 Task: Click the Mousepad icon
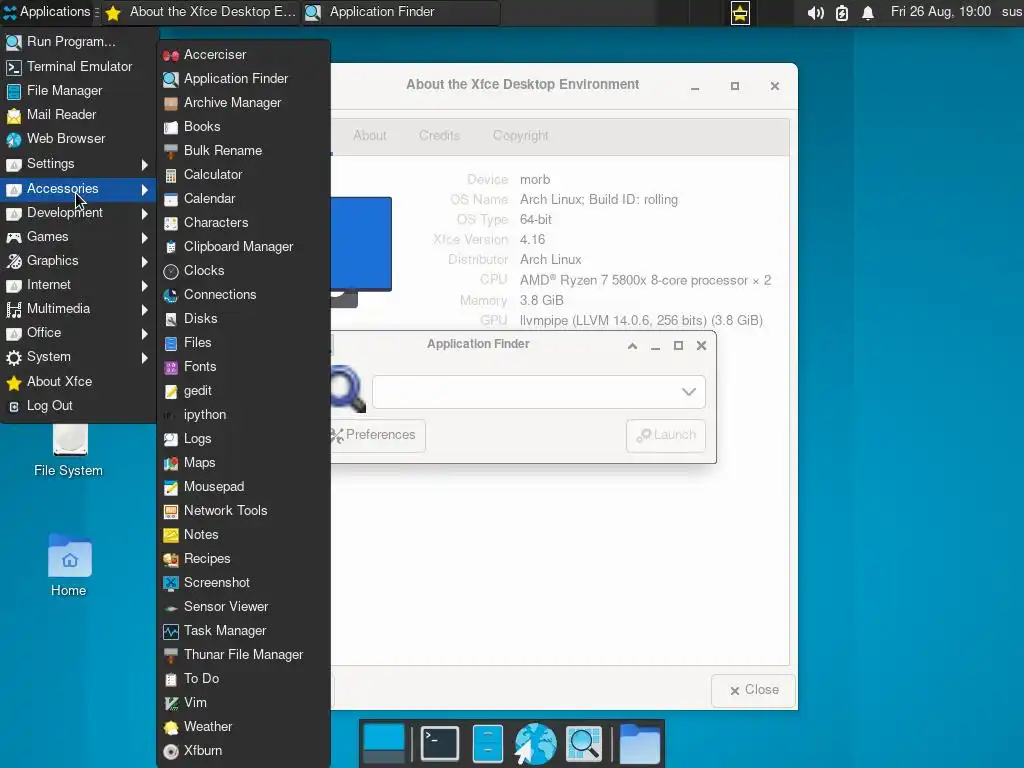170,487
